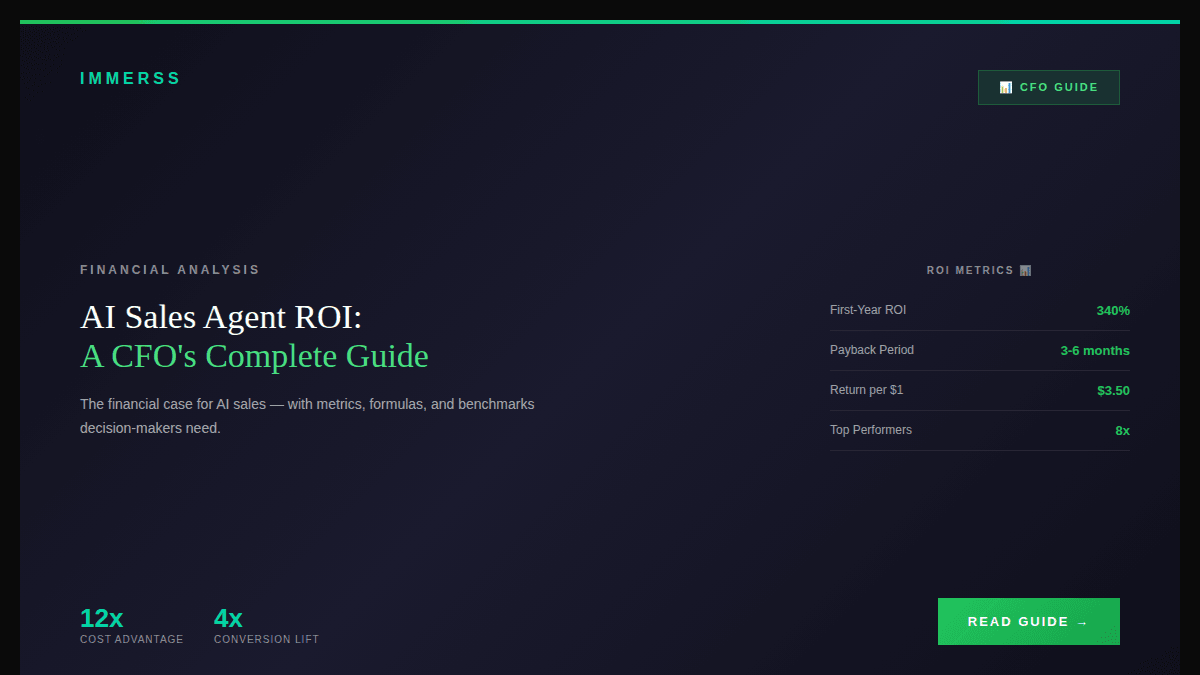Image resolution: width=1200 pixels, height=675 pixels.
Task: Click the green subtitle A CFO's Complete Guide
Action: point(254,356)
